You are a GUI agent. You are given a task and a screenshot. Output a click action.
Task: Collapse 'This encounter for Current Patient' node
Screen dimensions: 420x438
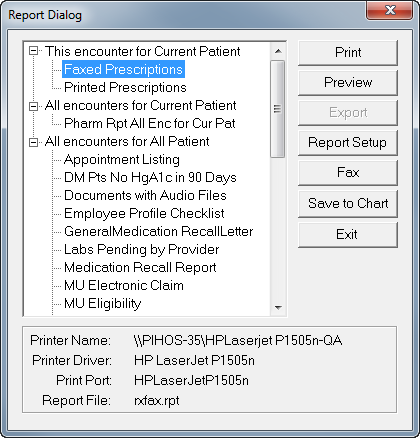(33, 51)
